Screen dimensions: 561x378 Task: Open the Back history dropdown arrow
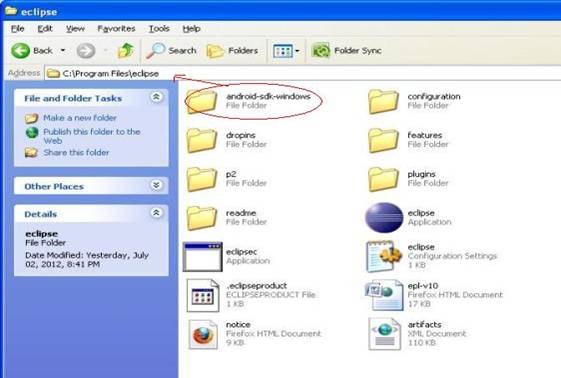click(x=63, y=50)
